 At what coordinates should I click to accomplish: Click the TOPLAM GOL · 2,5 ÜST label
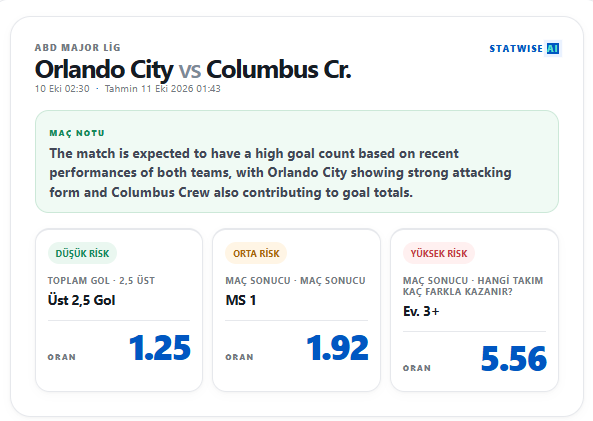click(101, 281)
